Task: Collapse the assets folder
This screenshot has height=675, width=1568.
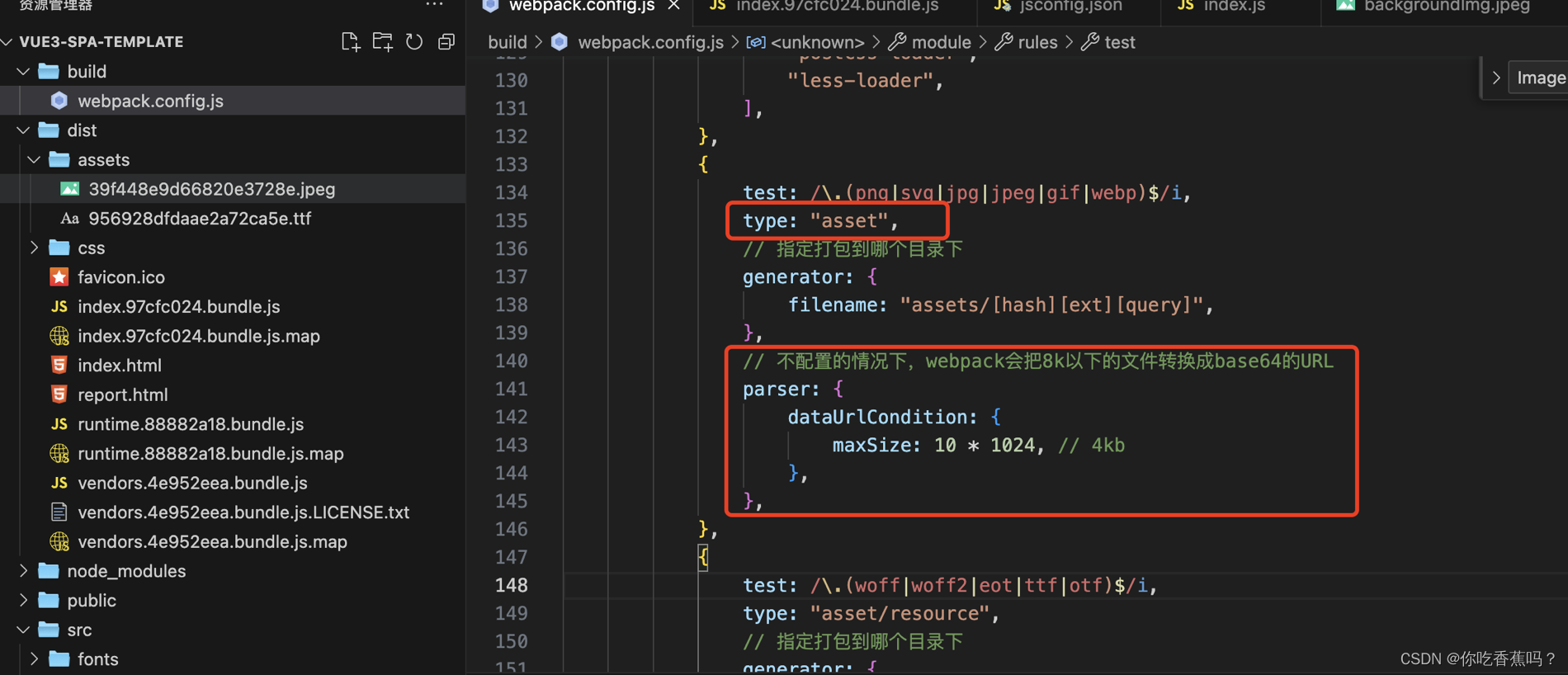Action: [34, 160]
